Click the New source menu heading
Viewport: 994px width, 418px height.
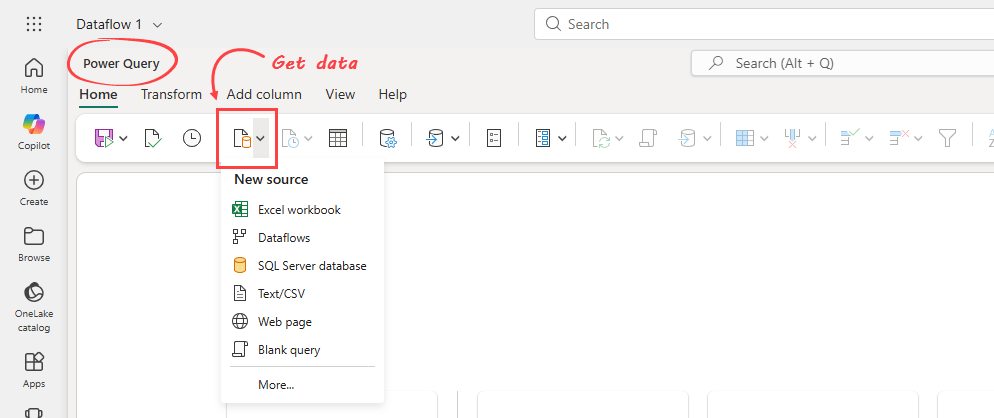click(x=271, y=180)
